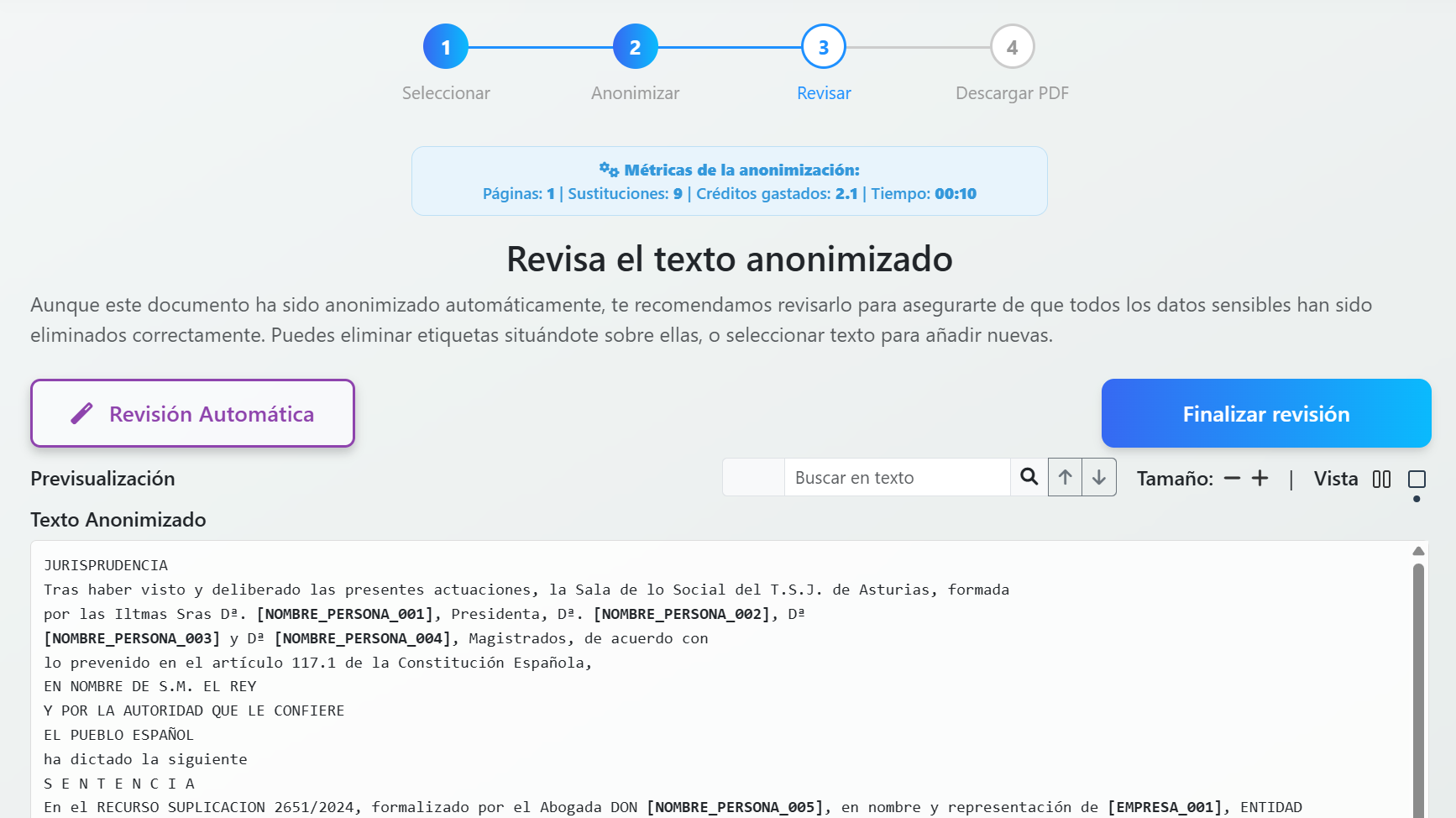
Task: Click the pen icon on Revisión Automática
Action: pyautogui.click(x=82, y=413)
